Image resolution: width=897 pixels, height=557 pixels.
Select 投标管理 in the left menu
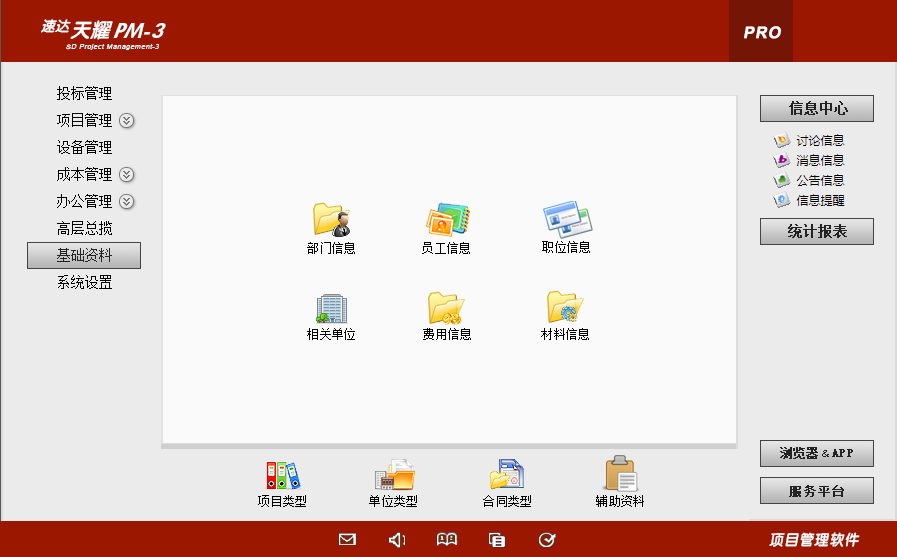[x=84, y=94]
